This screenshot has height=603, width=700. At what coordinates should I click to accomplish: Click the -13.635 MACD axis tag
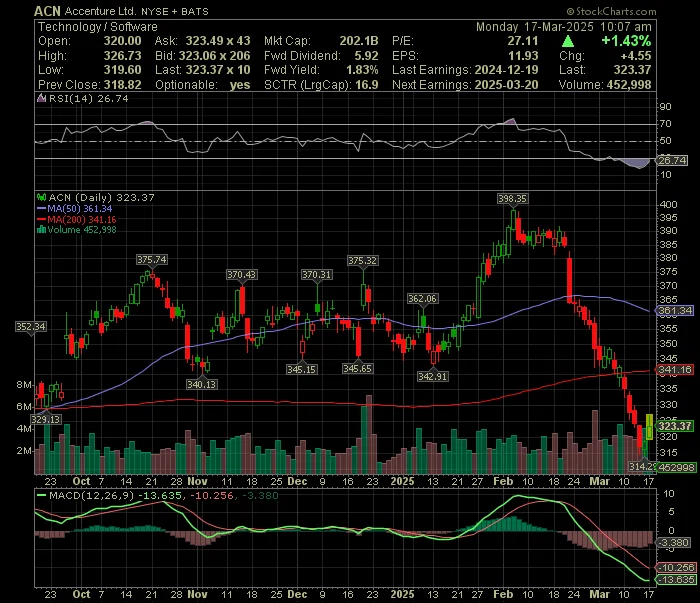[x=677, y=580]
